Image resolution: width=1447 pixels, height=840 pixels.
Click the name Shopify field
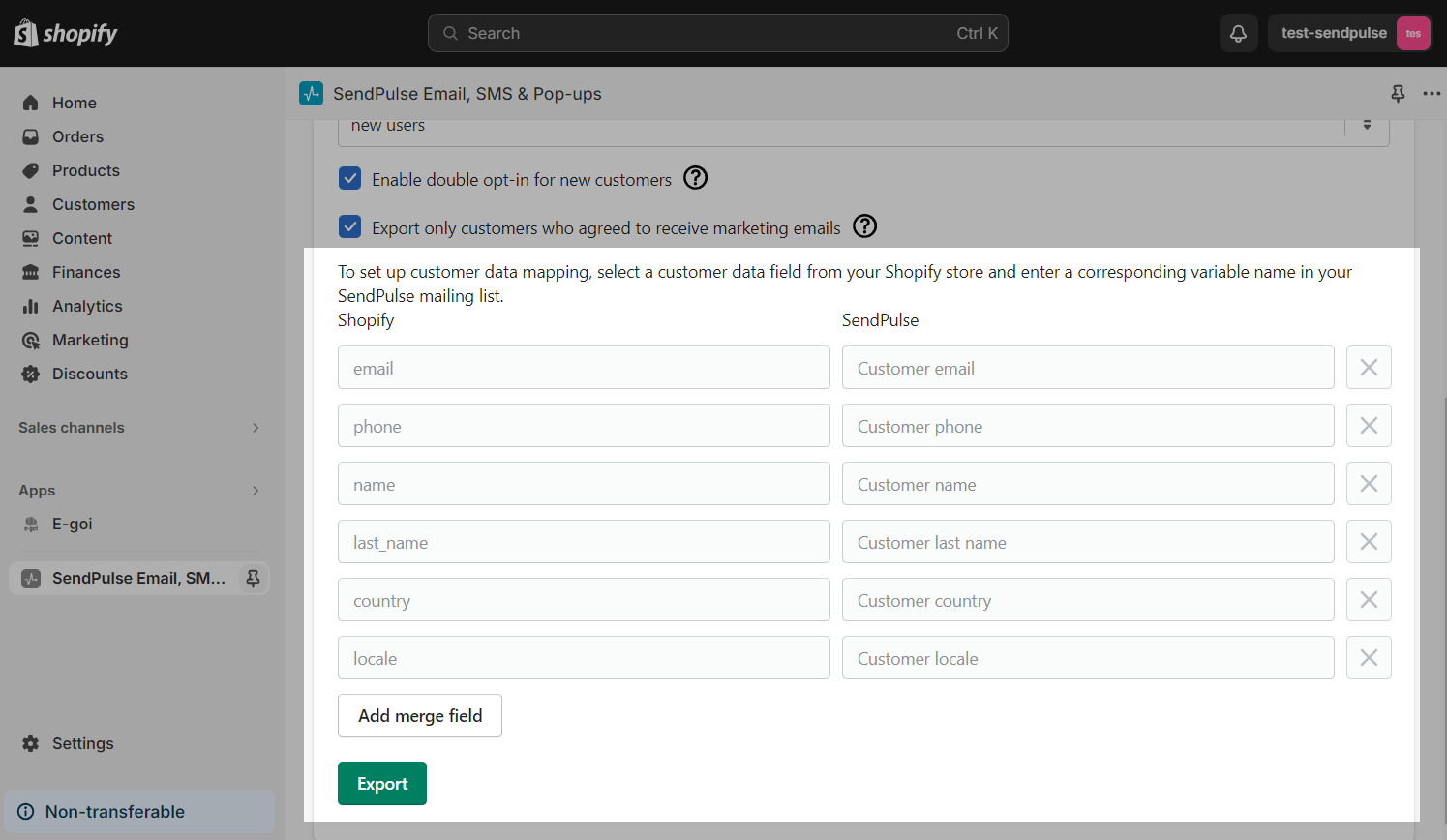(584, 484)
